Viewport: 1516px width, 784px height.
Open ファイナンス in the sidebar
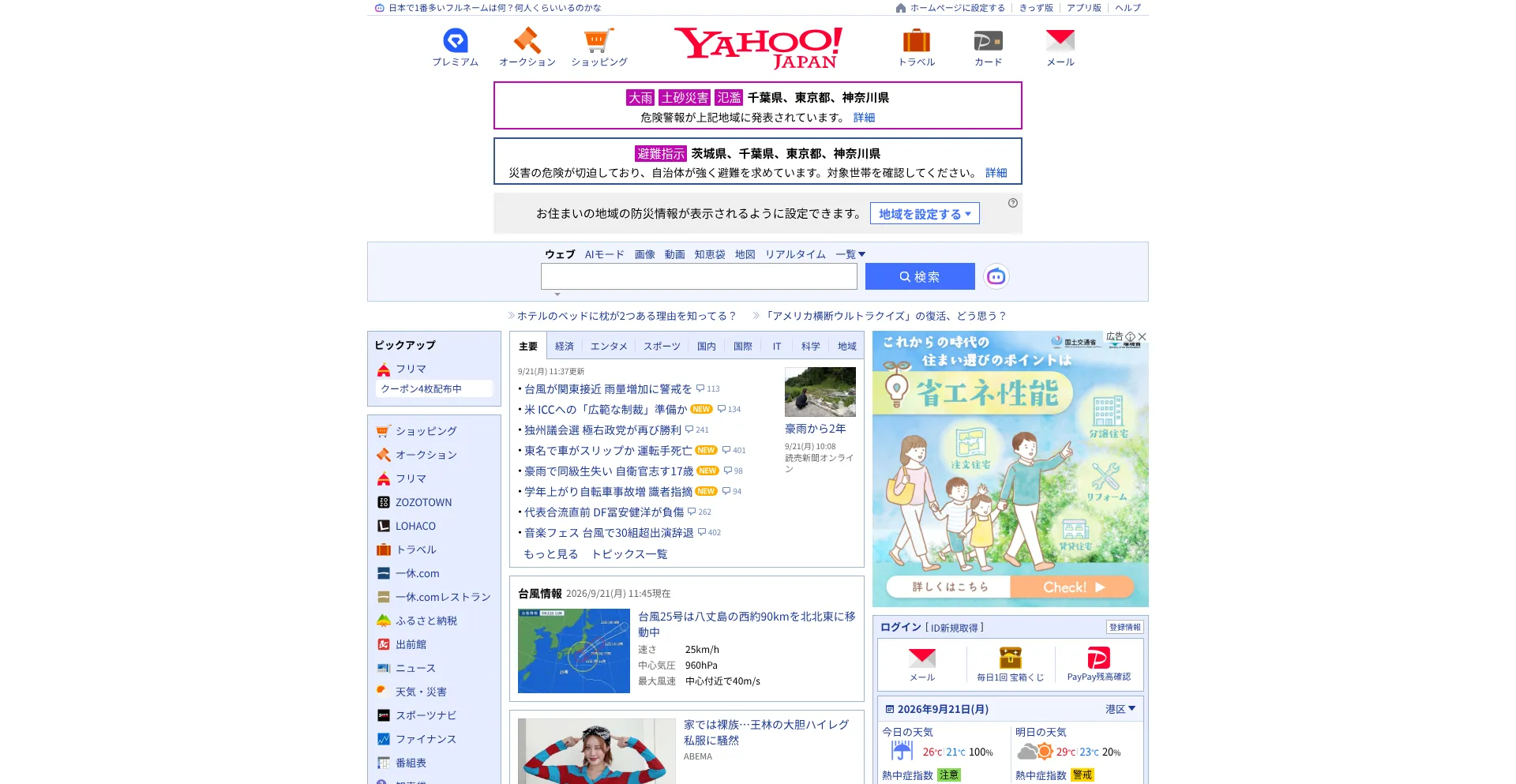point(417,739)
